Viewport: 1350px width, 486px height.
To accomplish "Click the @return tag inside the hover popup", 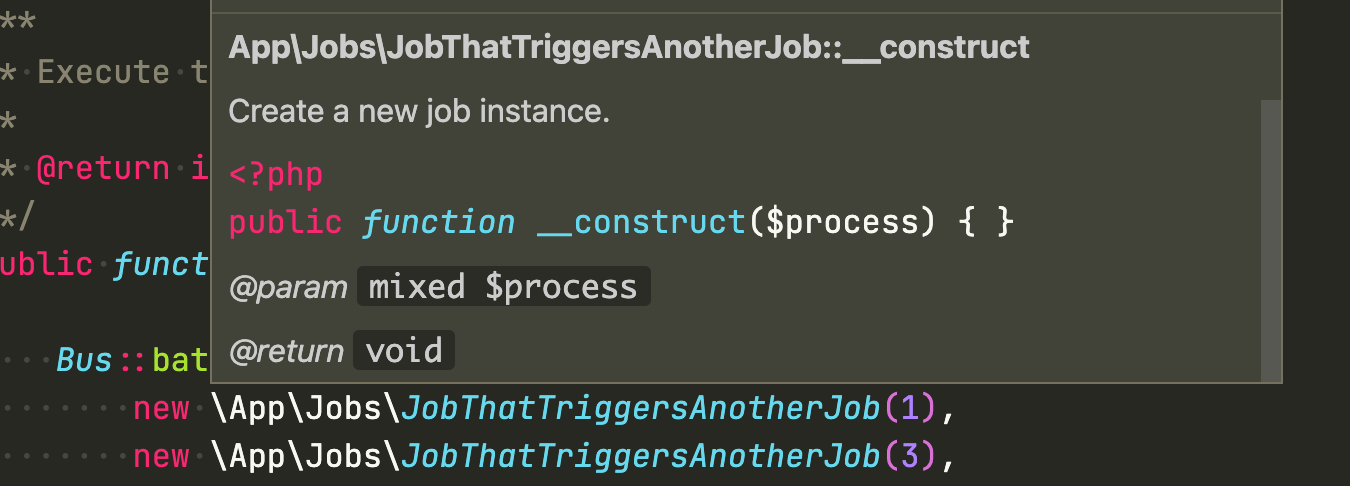I will click(x=286, y=351).
